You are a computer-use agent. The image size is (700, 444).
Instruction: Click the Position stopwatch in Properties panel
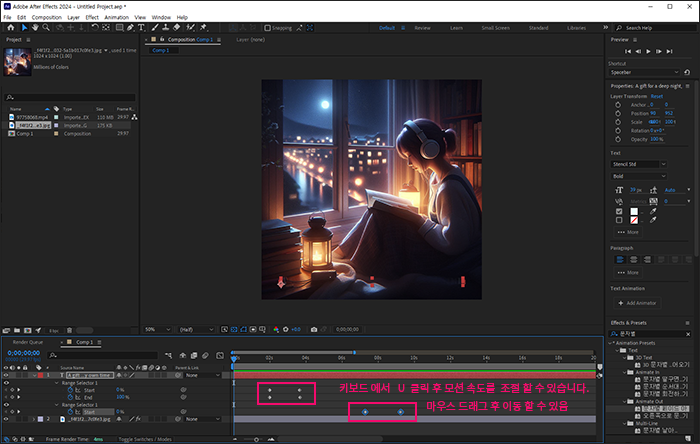[618, 113]
